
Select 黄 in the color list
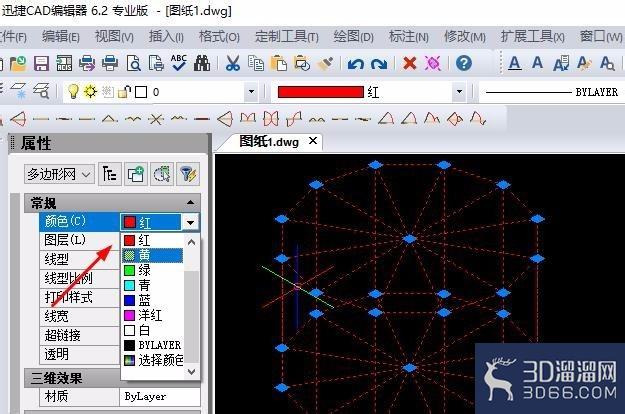pyautogui.click(x=152, y=255)
